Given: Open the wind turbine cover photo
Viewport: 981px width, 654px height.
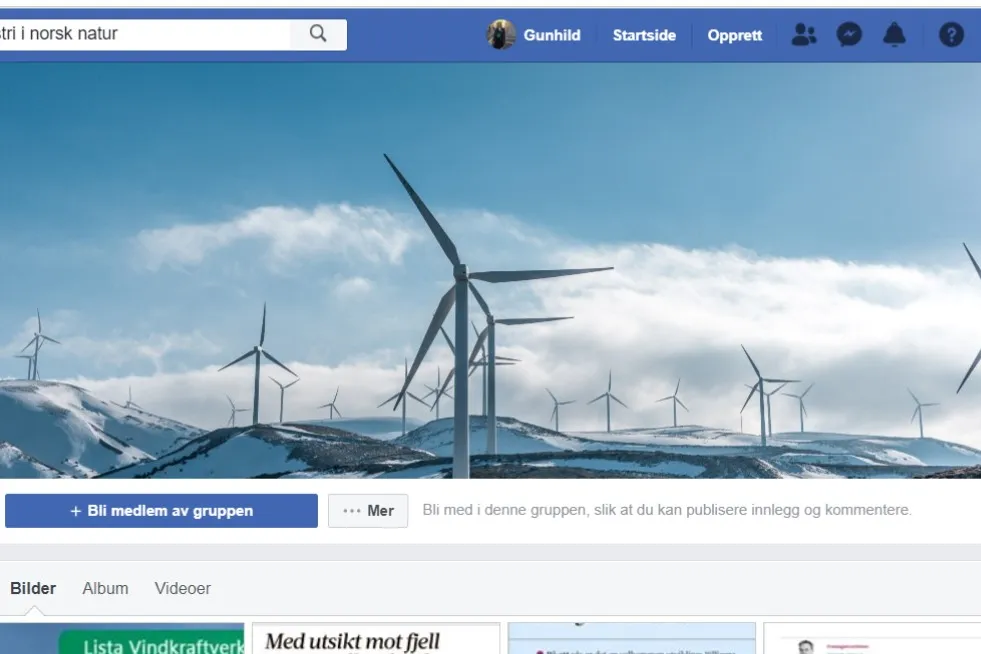Looking at the screenshot, I should click(490, 270).
